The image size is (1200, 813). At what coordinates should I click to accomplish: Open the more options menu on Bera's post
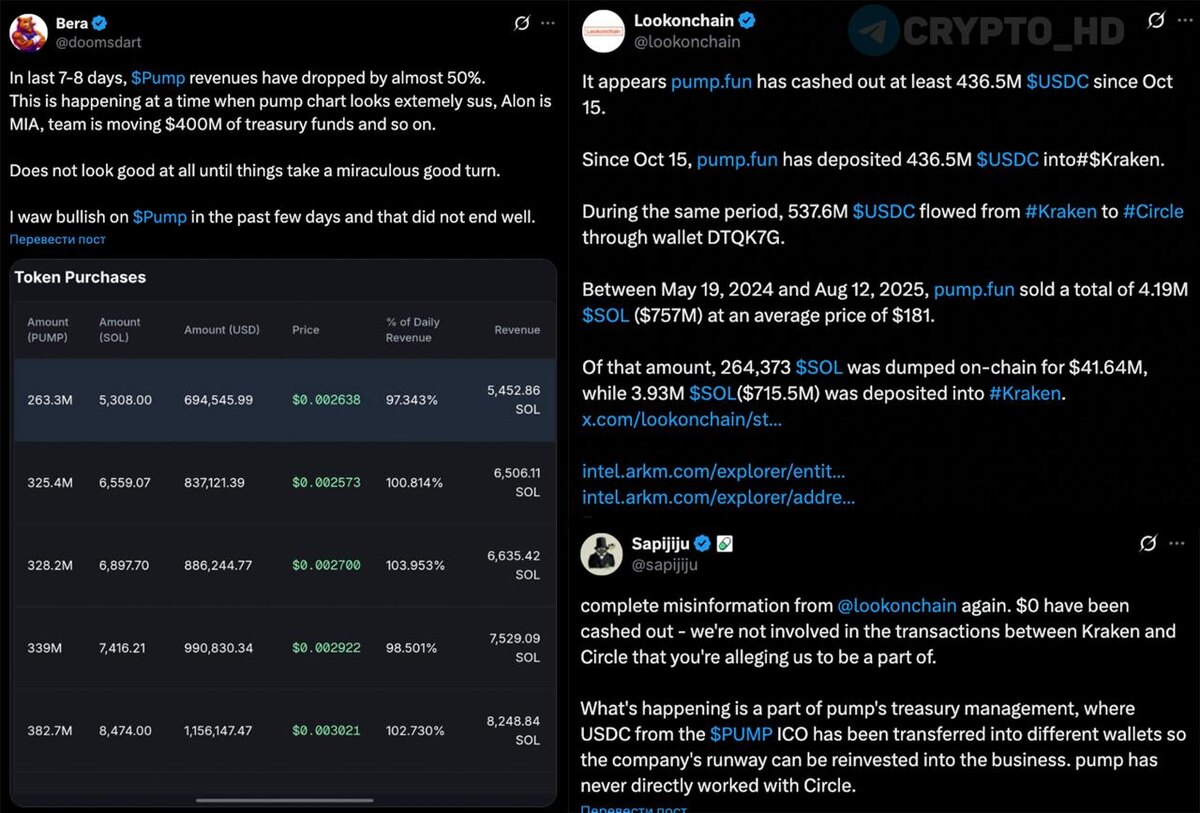pos(548,23)
